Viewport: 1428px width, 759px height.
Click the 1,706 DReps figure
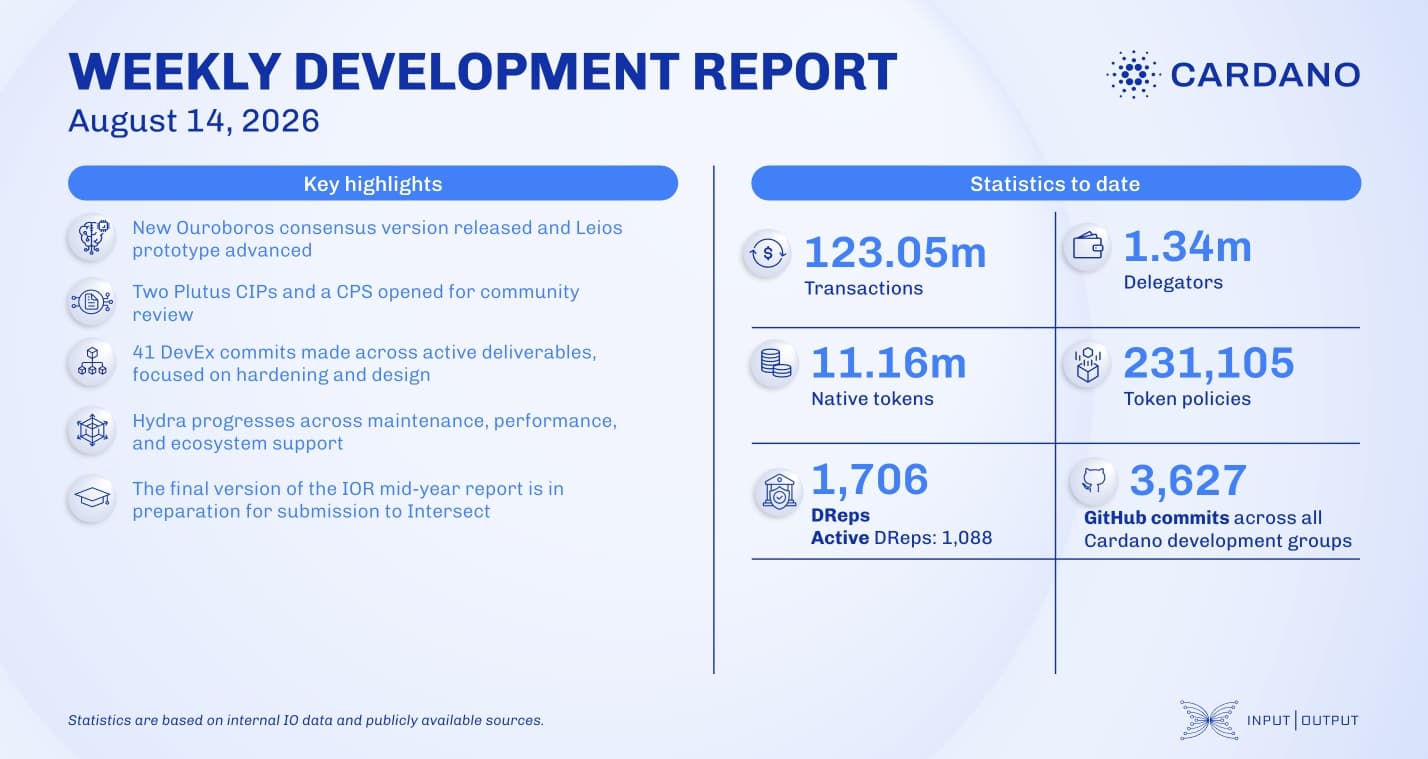click(x=870, y=479)
